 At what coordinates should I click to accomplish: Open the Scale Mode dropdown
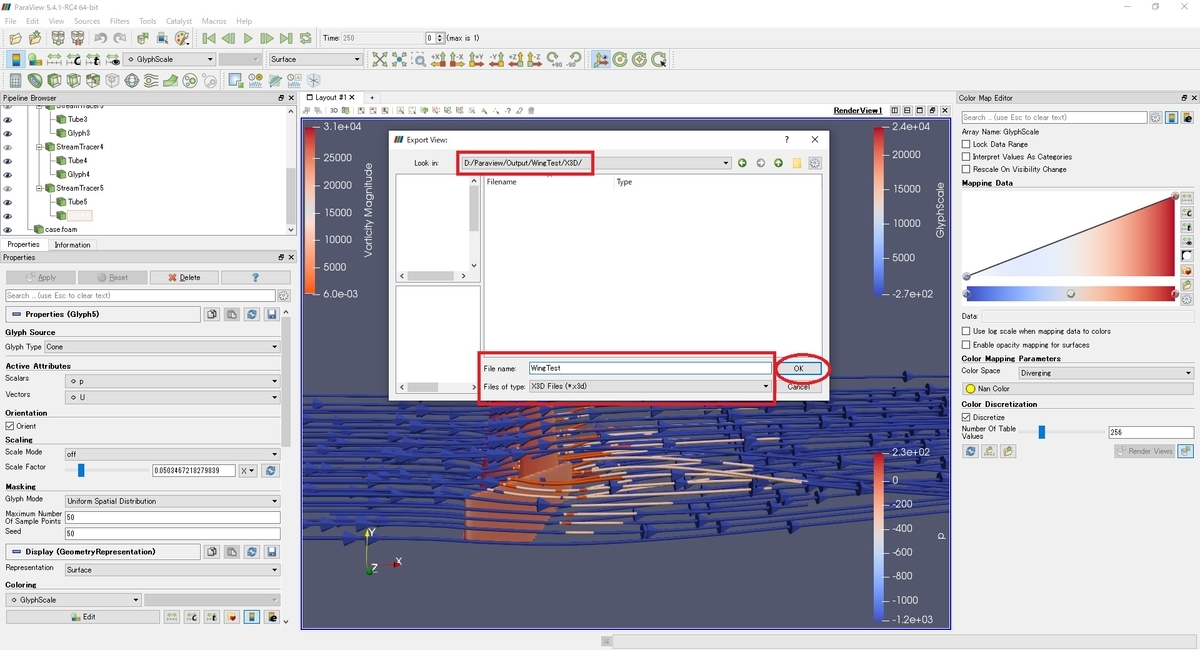(x=172, y=453)
